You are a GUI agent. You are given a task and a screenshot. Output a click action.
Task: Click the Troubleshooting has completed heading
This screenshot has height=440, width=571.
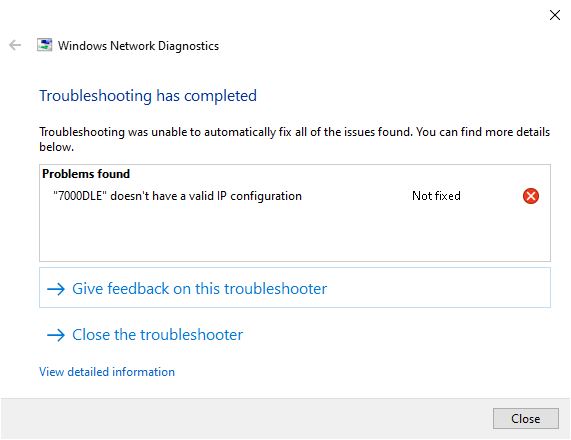pos(148,96)
